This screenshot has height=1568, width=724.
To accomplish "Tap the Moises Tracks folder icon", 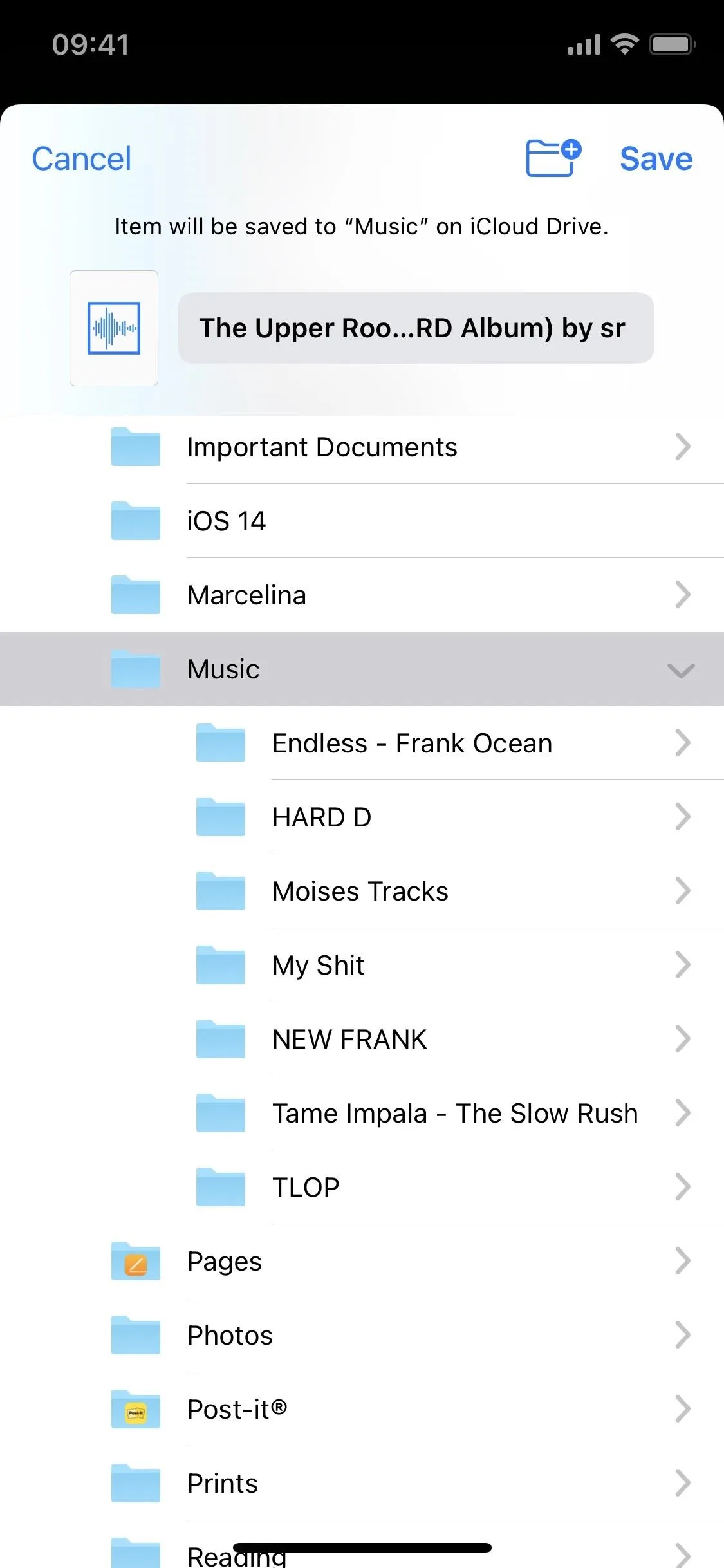I will point(221,891).
